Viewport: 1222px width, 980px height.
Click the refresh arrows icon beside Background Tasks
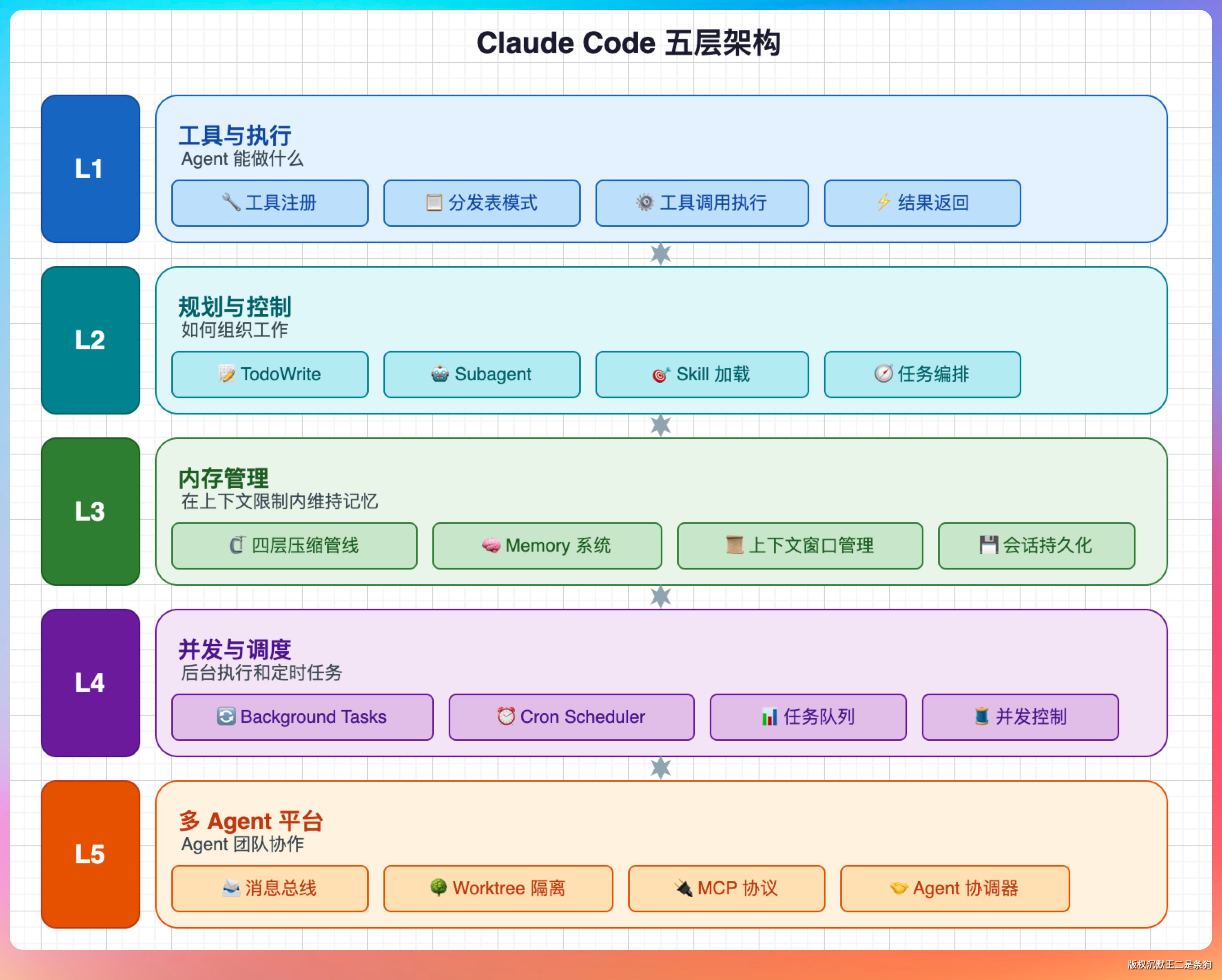coord(226,716)
